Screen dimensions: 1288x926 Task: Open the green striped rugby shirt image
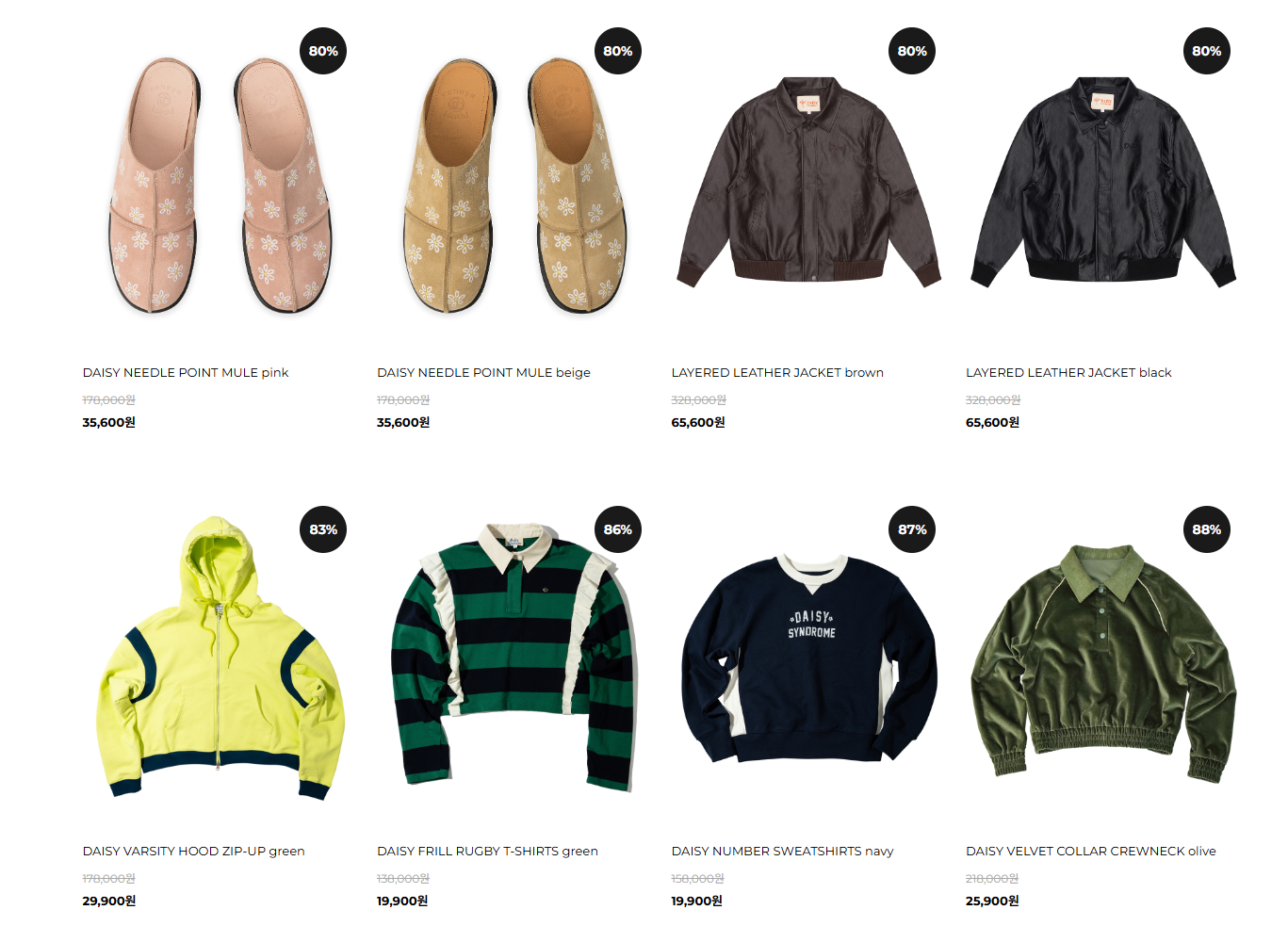pos(514,658)
